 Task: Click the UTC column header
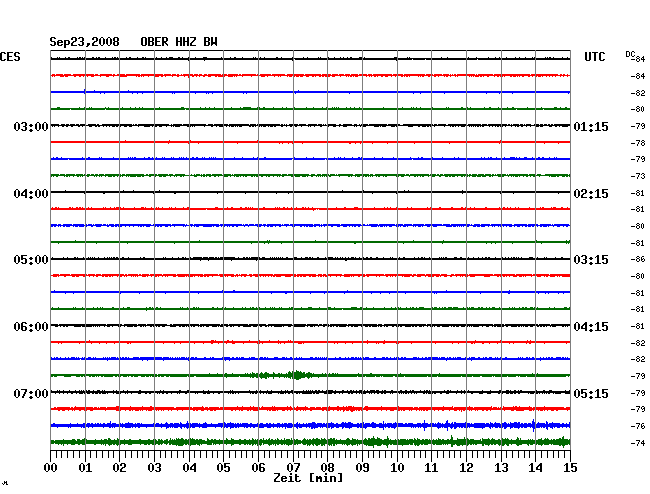(594, 57)
